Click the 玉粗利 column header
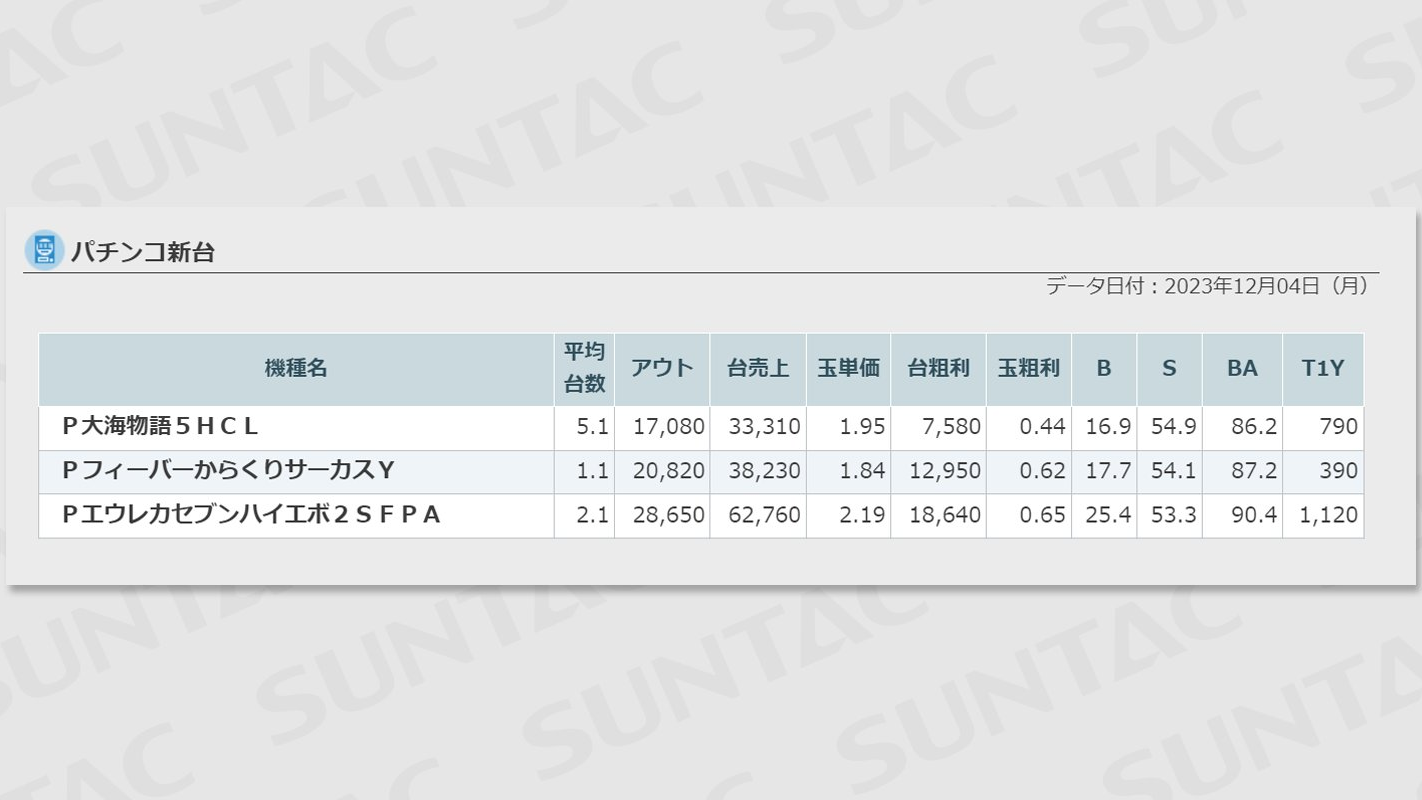 click(1028, 368)
